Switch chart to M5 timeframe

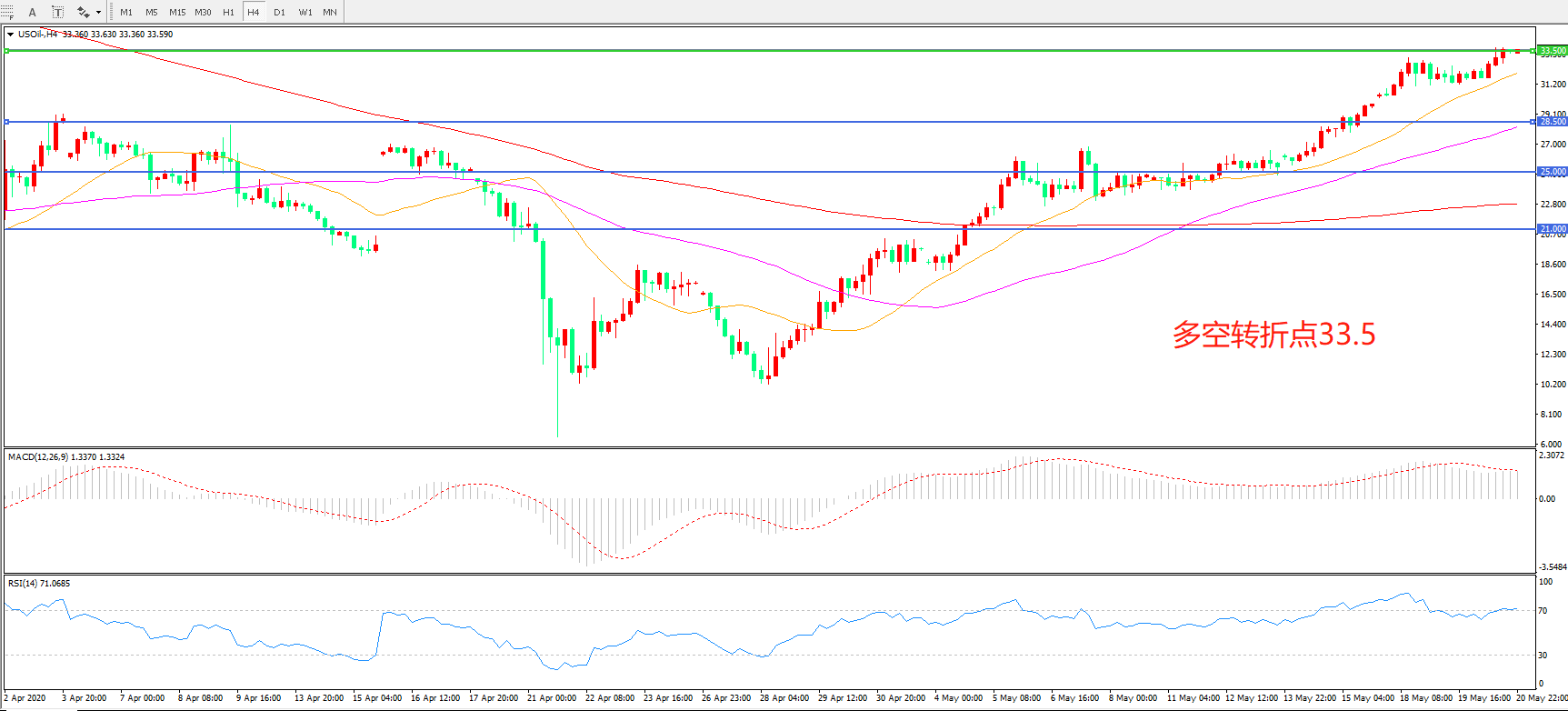pyautogui.click(x=151, y=12)
